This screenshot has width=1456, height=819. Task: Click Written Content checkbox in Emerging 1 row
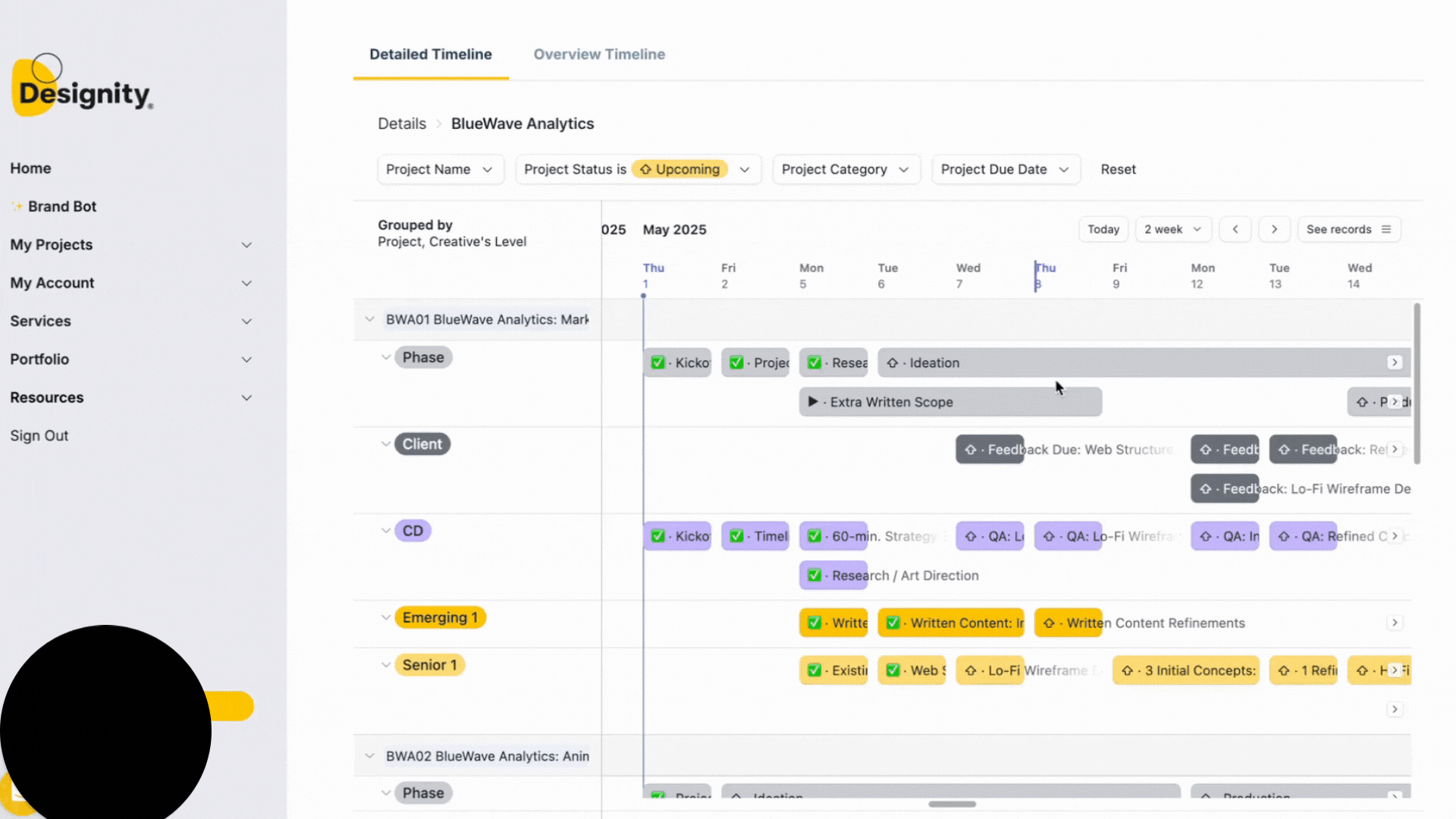(893, 623)
